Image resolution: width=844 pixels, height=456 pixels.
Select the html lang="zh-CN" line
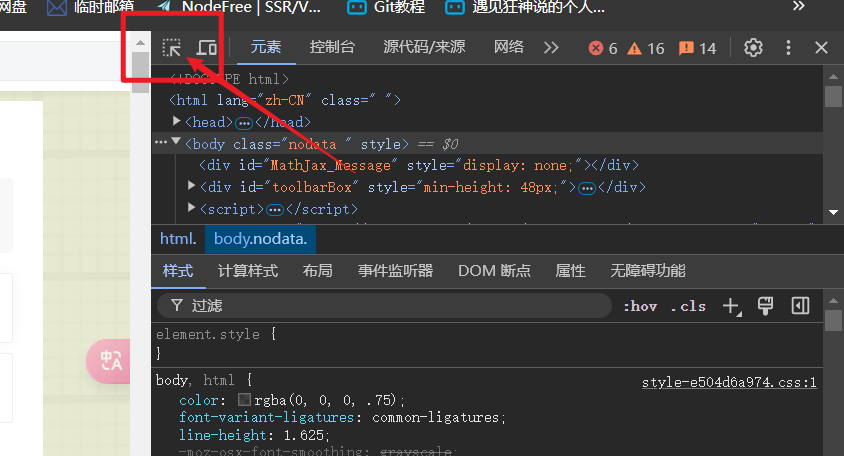click(x=285, y=101)
